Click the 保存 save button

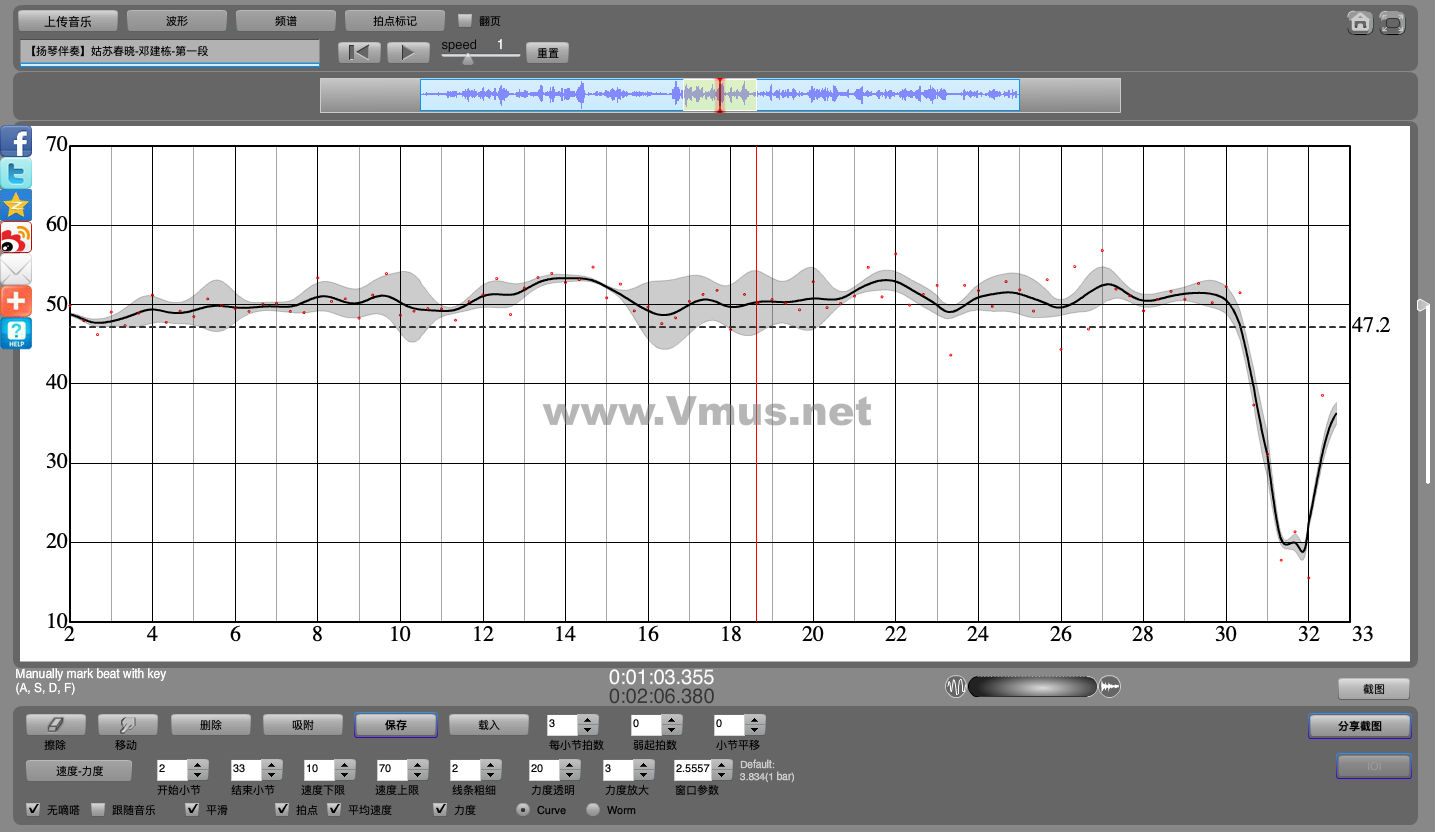pos(395,725)
